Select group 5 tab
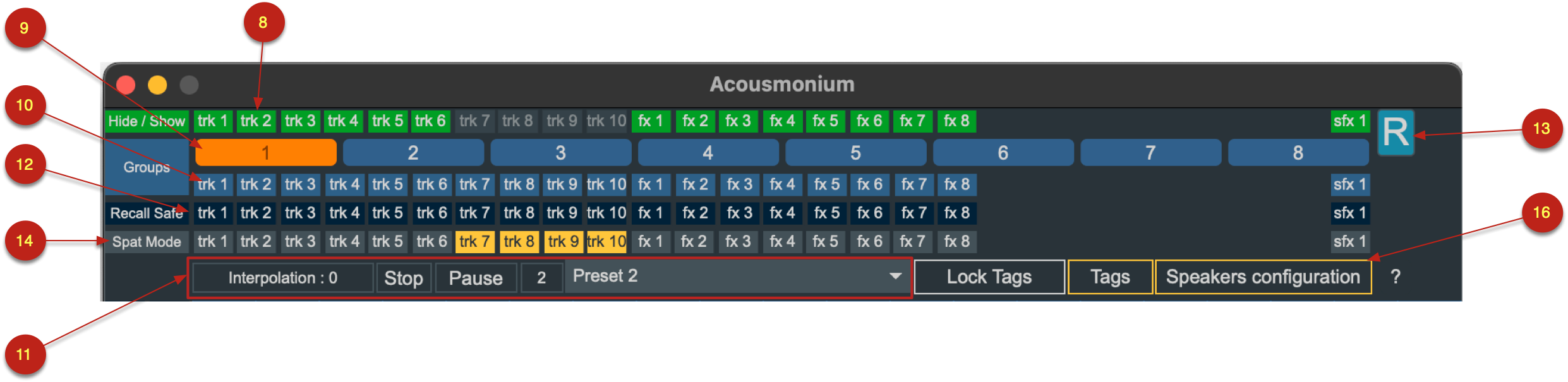Screen dimensions: 1568x382 click(856, 153)
